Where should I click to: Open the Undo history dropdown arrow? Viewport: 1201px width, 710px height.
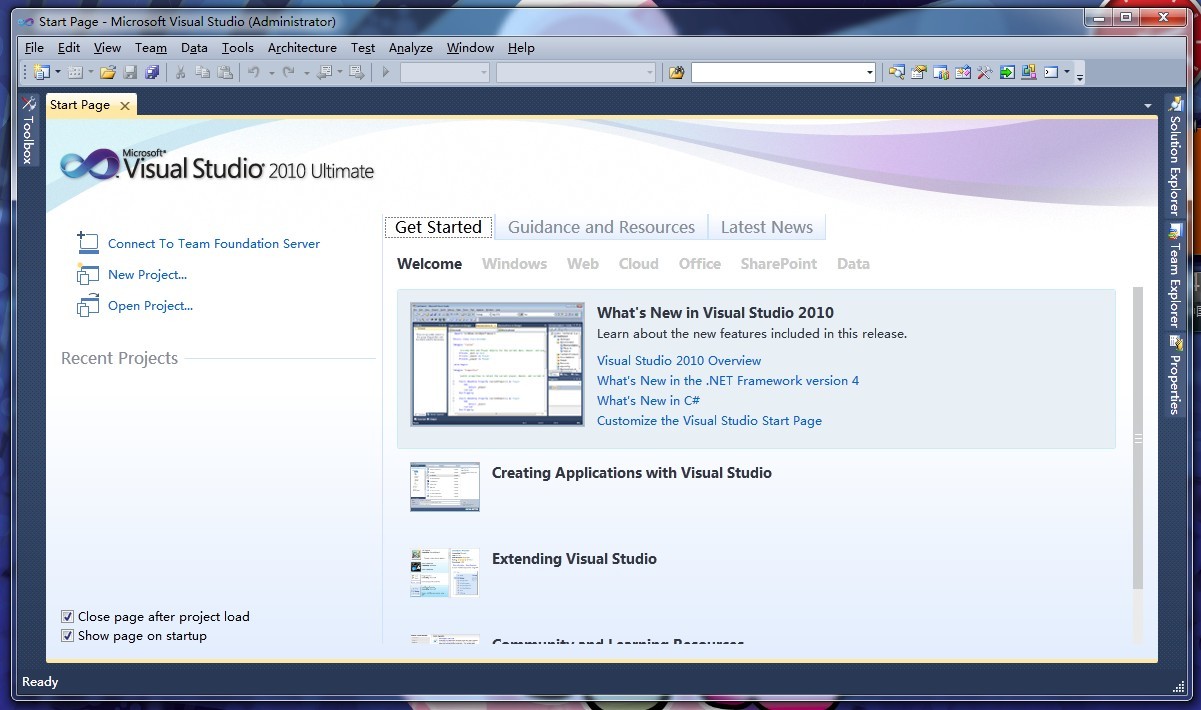point(271,72)
